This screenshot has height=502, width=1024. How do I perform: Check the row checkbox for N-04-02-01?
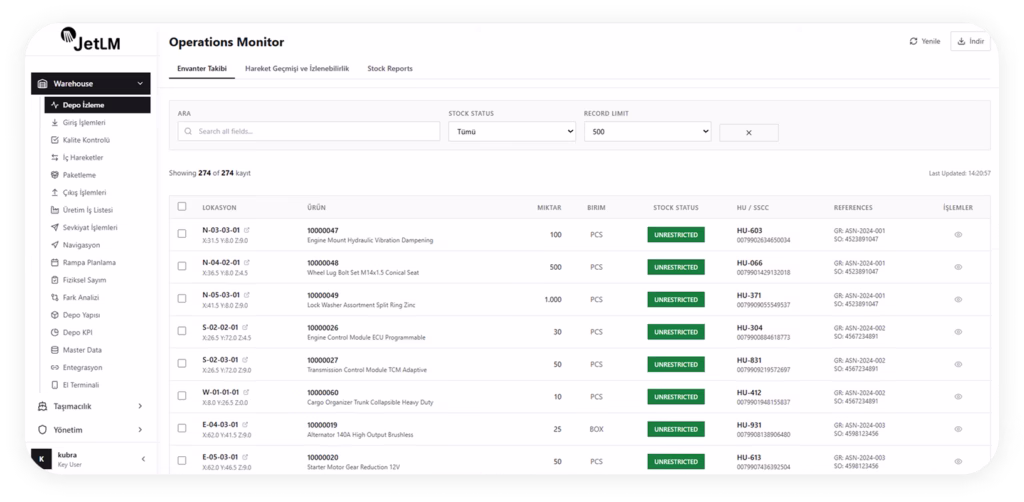click(181, 267)
